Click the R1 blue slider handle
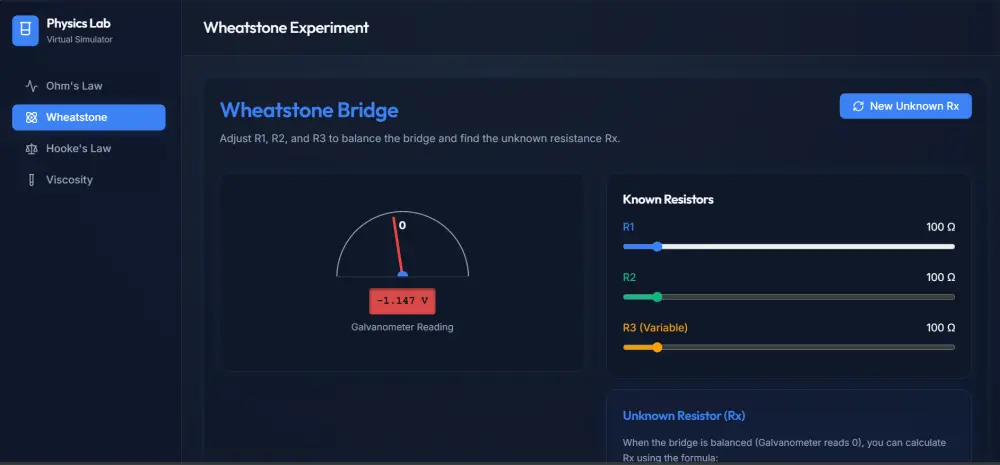 pos(657,247)
